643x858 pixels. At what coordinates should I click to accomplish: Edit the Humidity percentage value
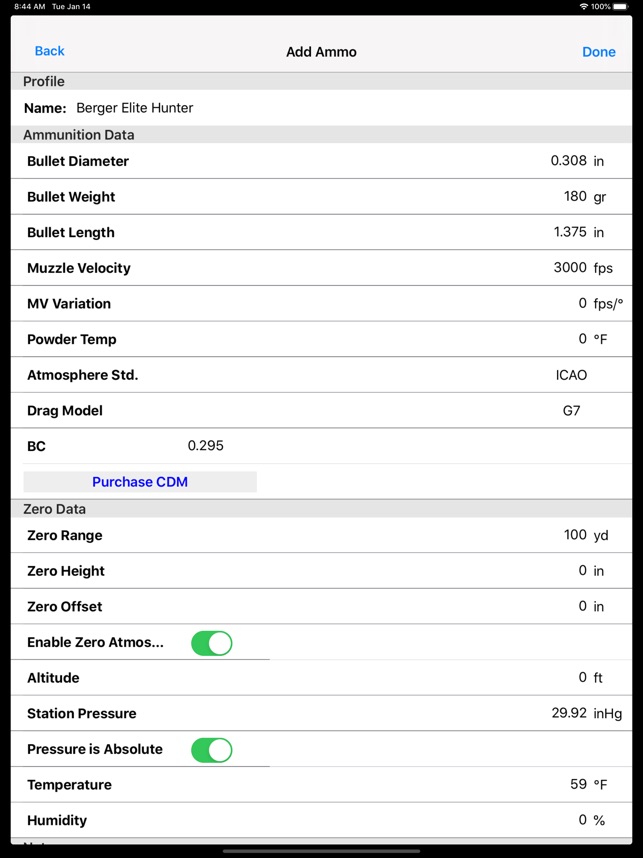point(582,820)
